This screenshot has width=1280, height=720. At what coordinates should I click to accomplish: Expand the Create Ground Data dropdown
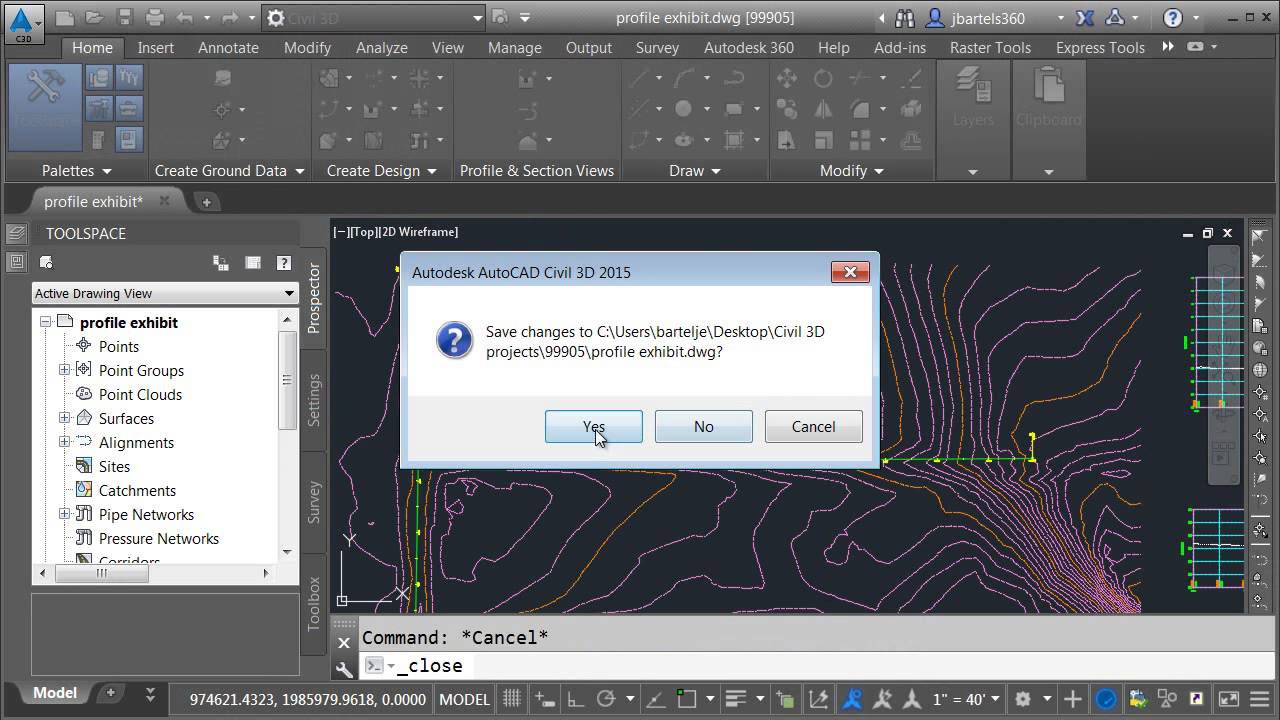[x=299, y=171]
